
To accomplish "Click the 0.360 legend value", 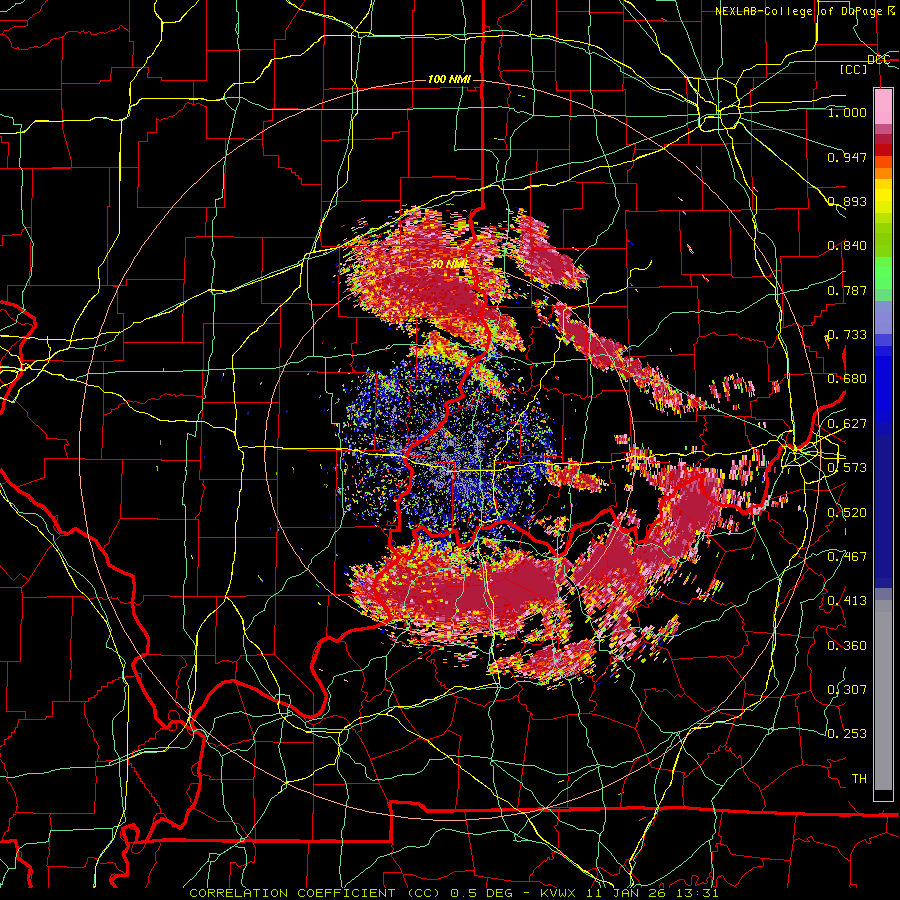I will pyautogui.click(x=847, y=646).
